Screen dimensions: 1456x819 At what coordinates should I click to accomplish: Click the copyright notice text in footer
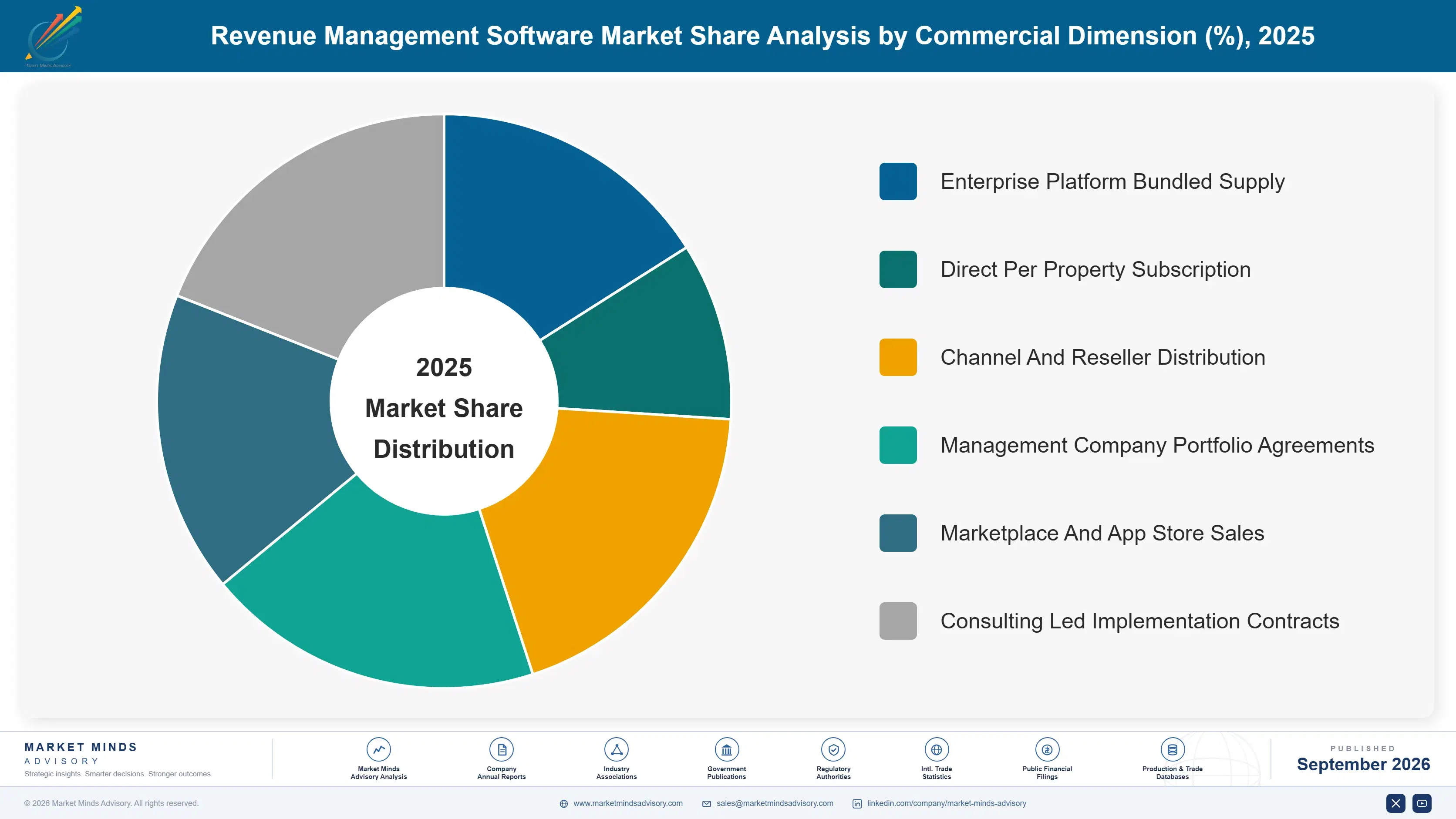click(111, 803)
